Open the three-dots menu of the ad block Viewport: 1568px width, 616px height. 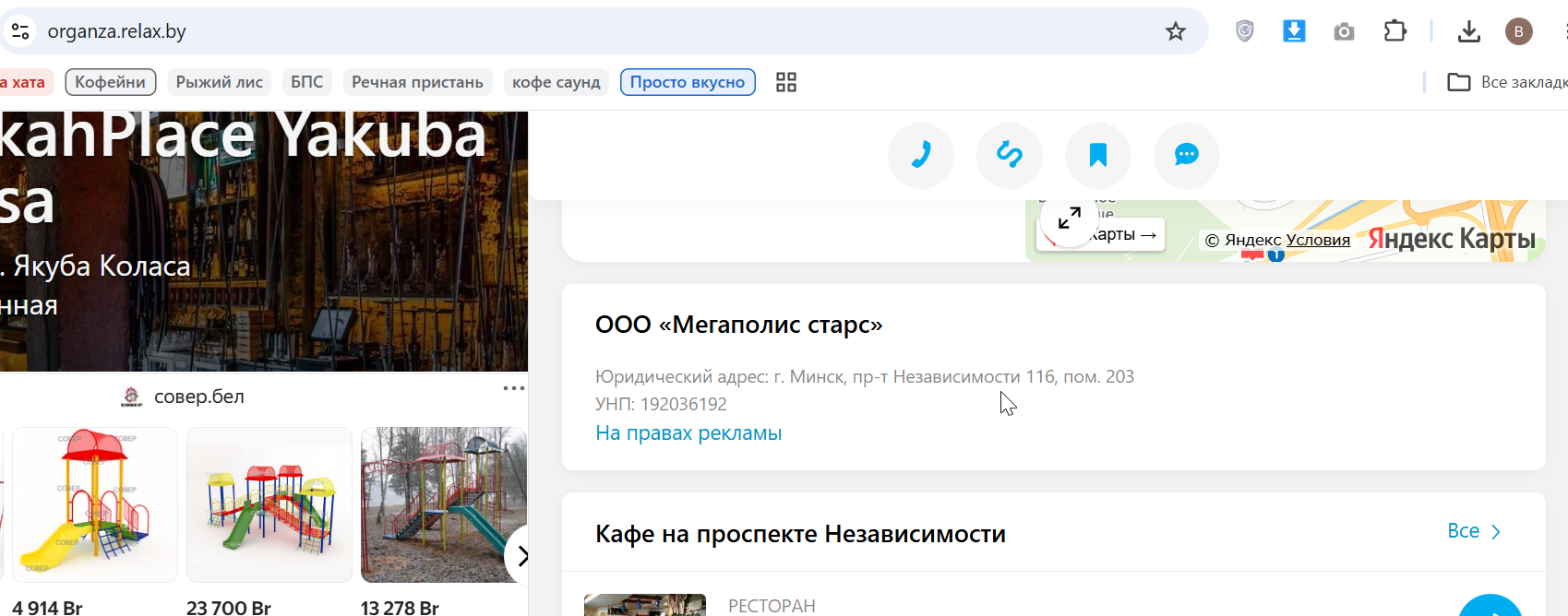click(x=514, y=388)
